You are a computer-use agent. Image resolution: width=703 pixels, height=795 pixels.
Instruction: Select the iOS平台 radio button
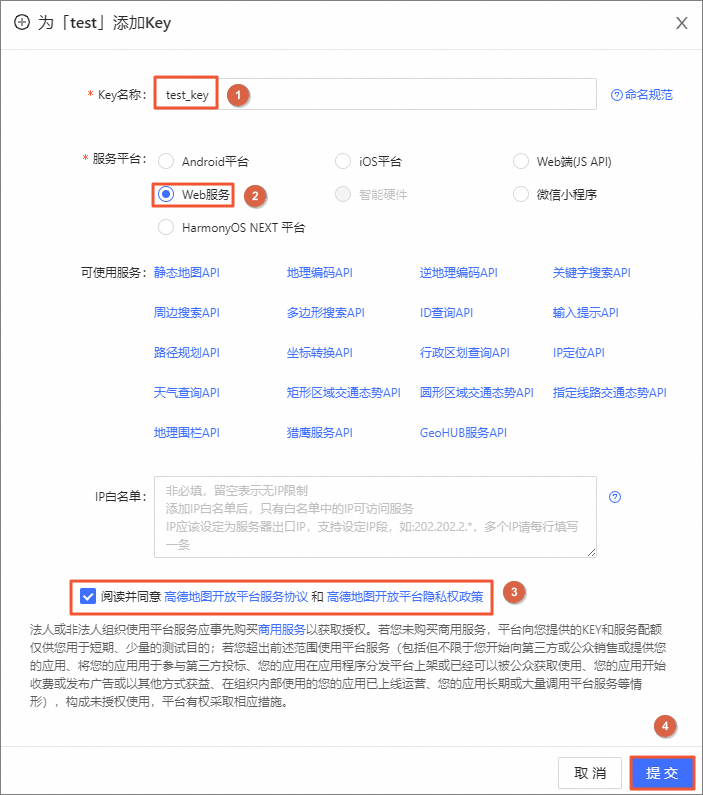tap(343, 161)
